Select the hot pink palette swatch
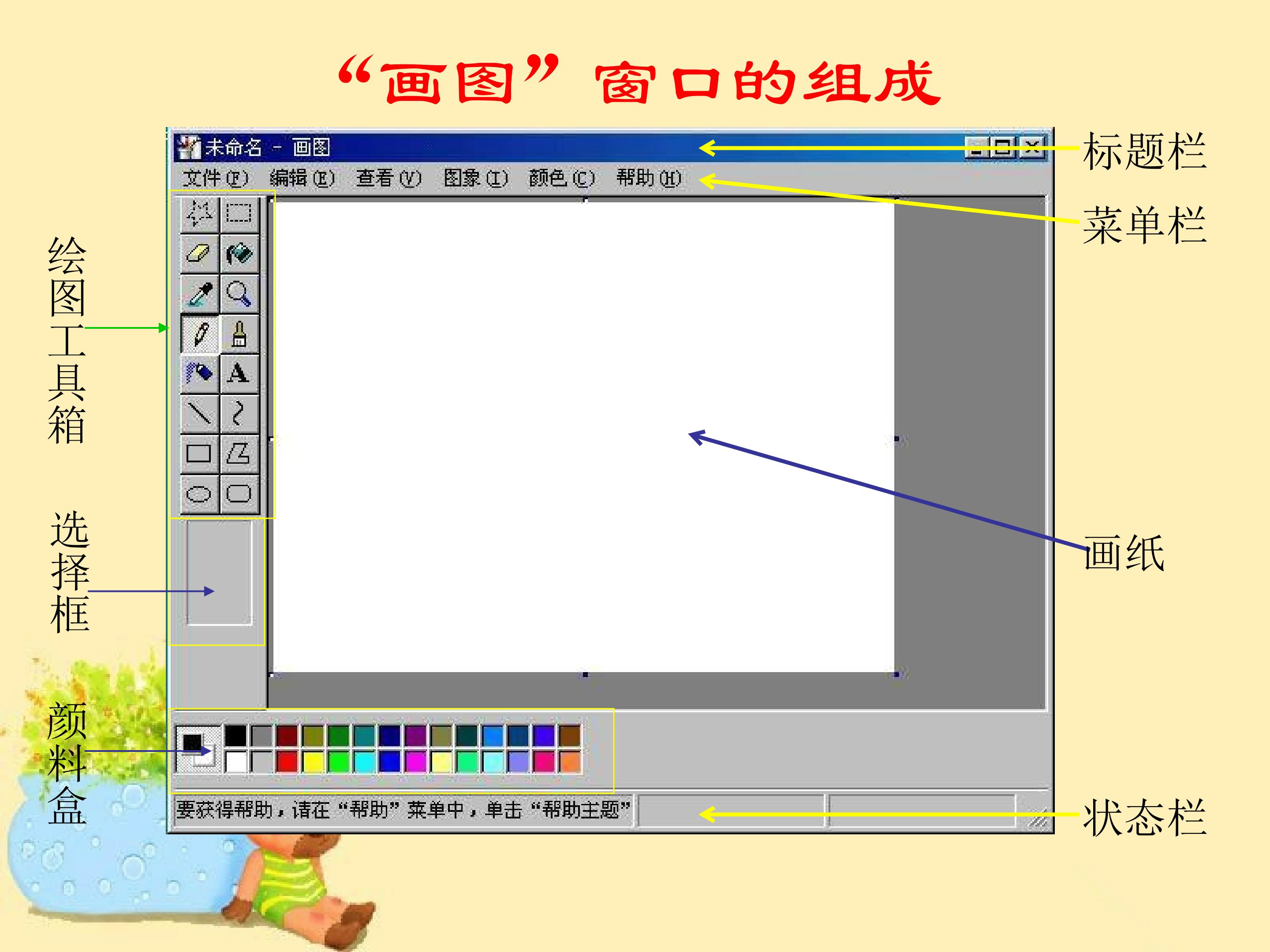The width and height of the screenshot is (1270, 952). pos(544,762)
